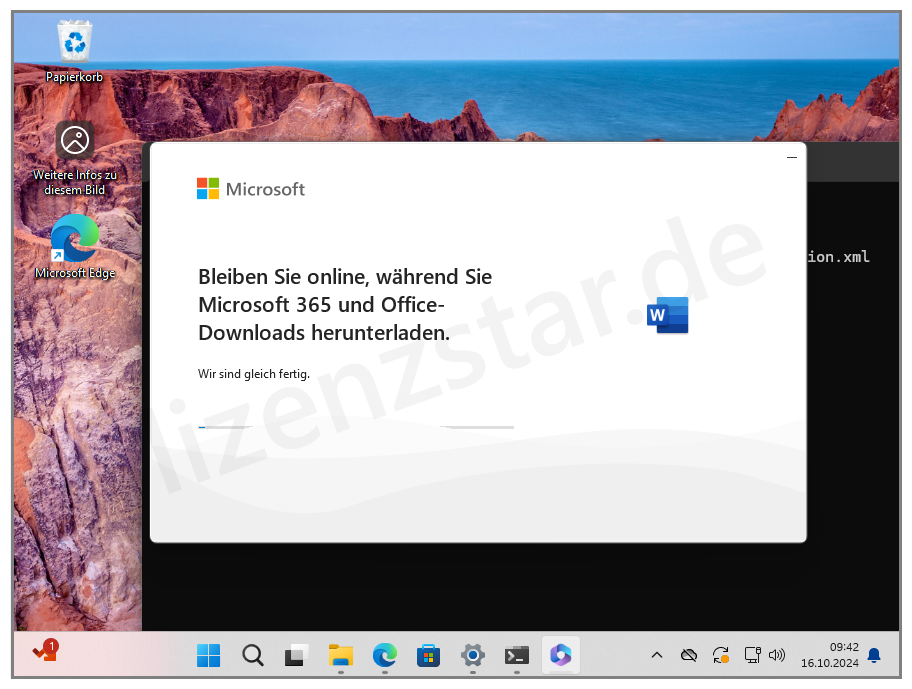Open File Explorer from the taskbar
The image size is (912, 689).
[341, 656]
